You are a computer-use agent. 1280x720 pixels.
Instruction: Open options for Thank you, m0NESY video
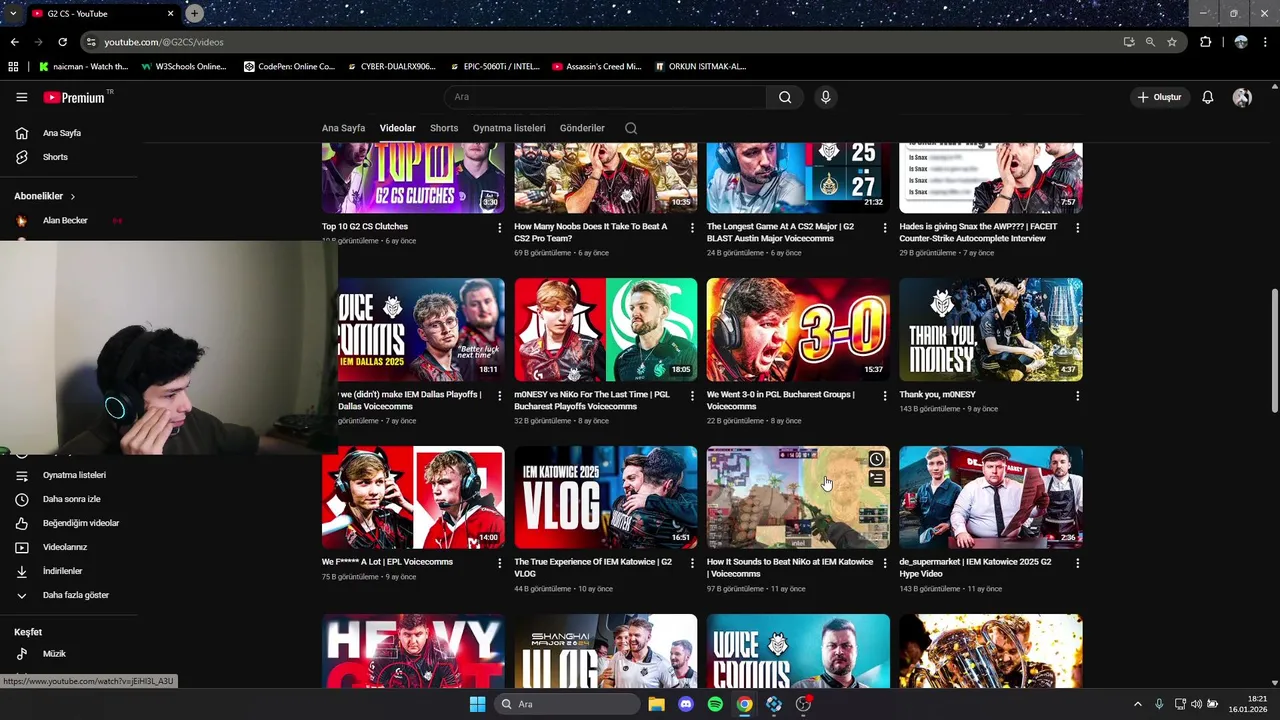[1077, 396]
